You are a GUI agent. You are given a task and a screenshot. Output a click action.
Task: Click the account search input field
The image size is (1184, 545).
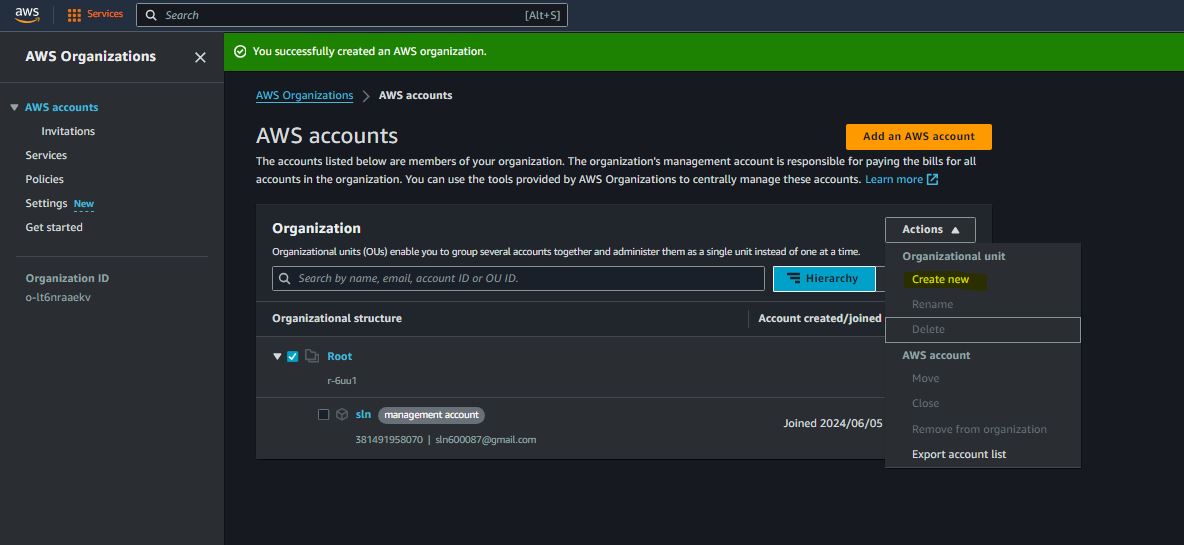pyautogui.click(x=525, y=279)
